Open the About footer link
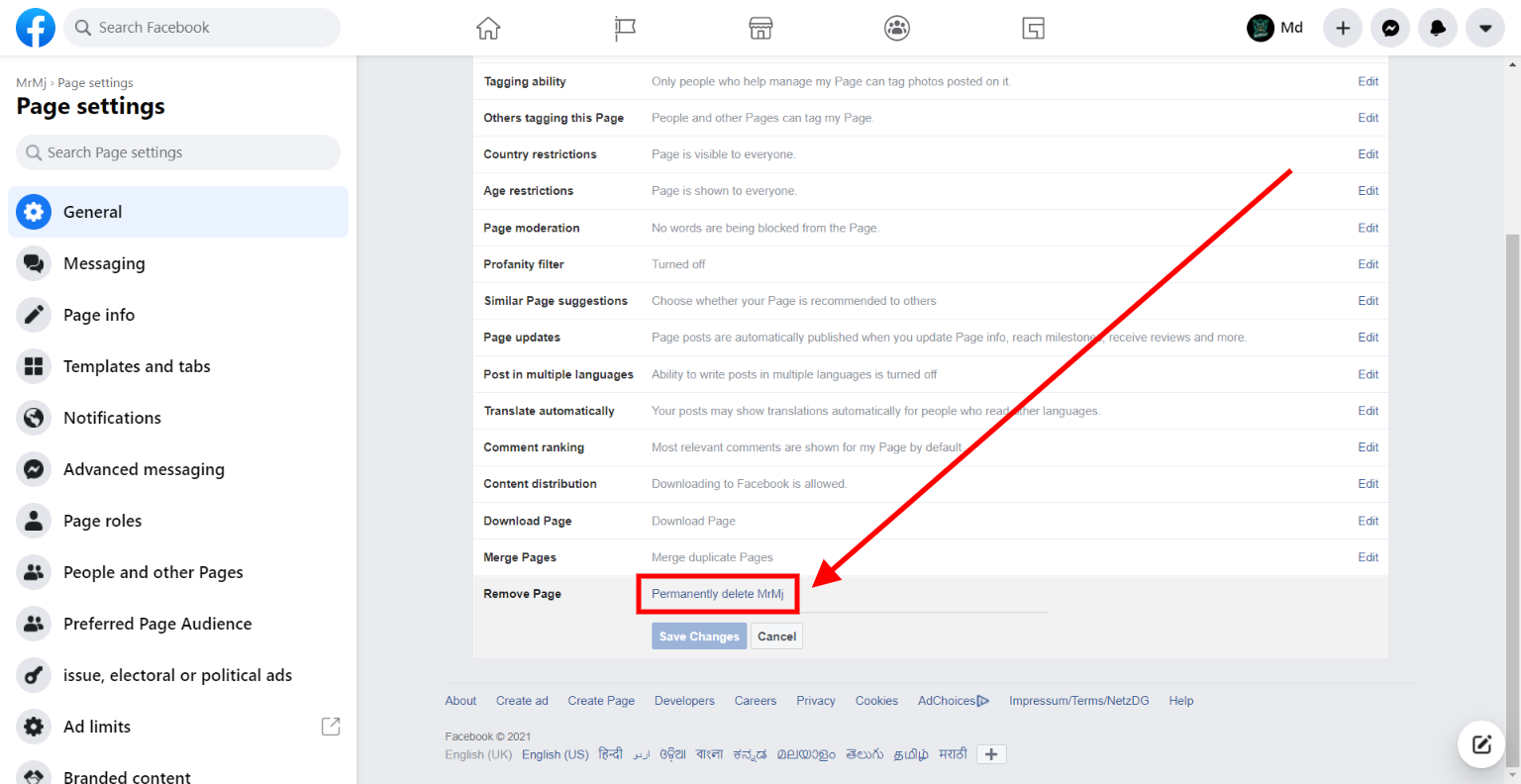The width and height of the screenshot is (1521, 784). click(x=460, y=701)
